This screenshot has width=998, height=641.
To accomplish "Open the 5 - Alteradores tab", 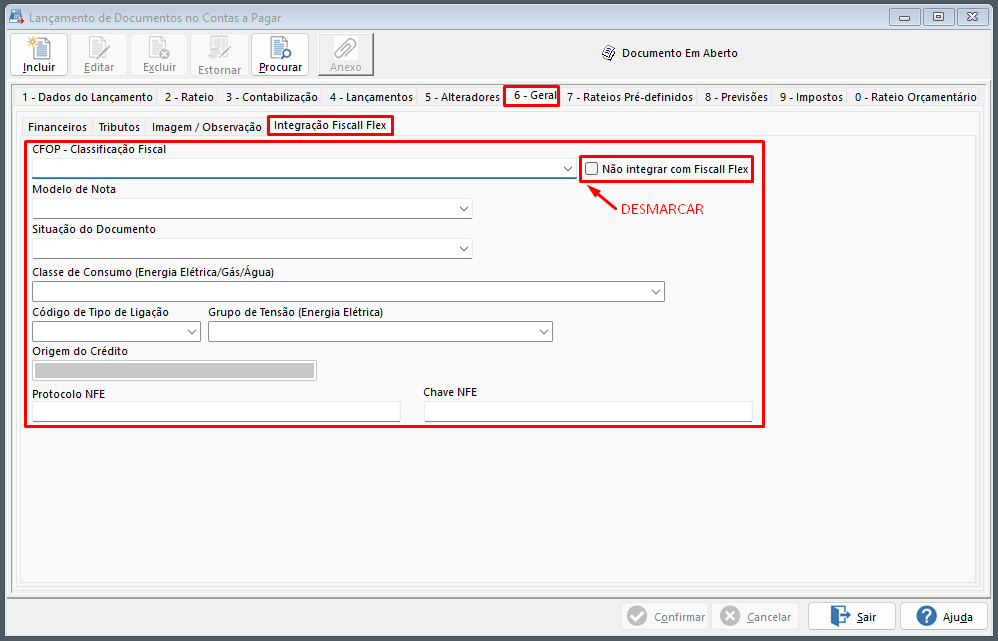I will pos(462,97).
